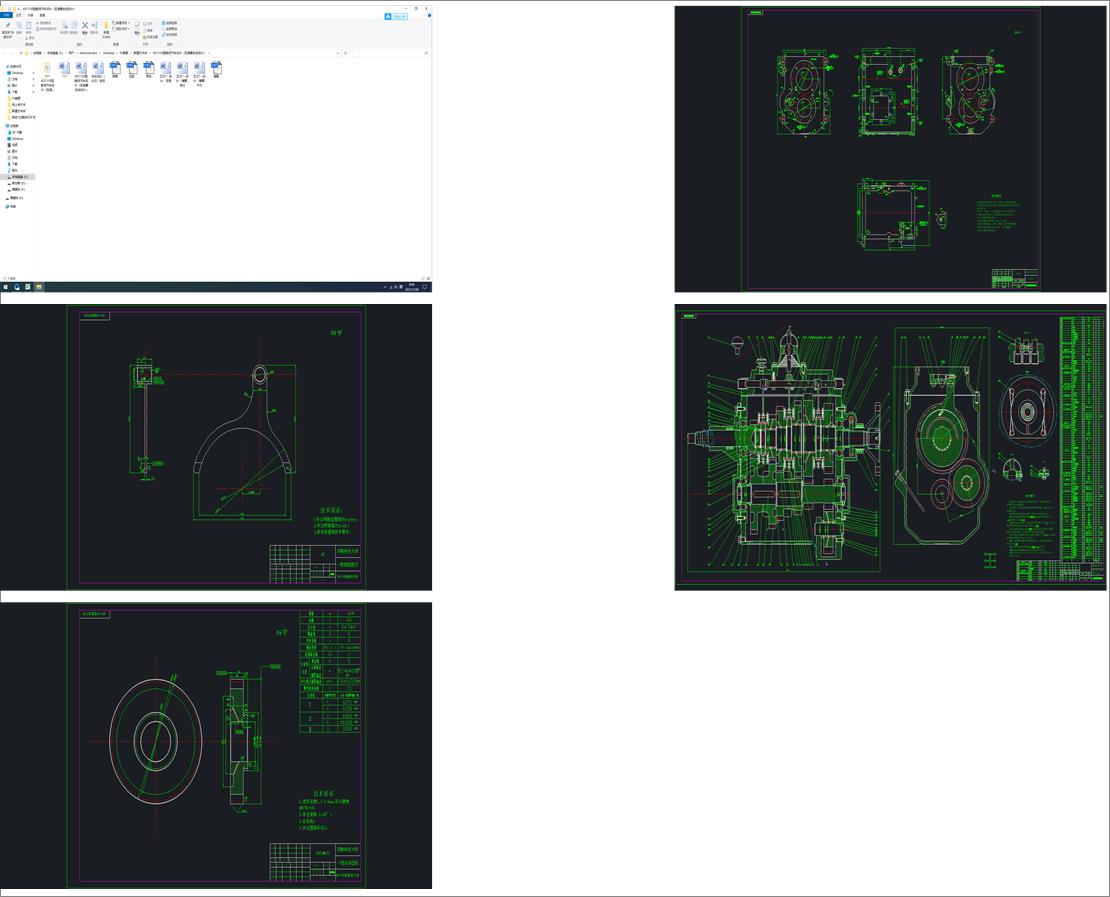
Task: Expand the chevron after Desktop in breadcrumb
Action: tap(117, 53)
